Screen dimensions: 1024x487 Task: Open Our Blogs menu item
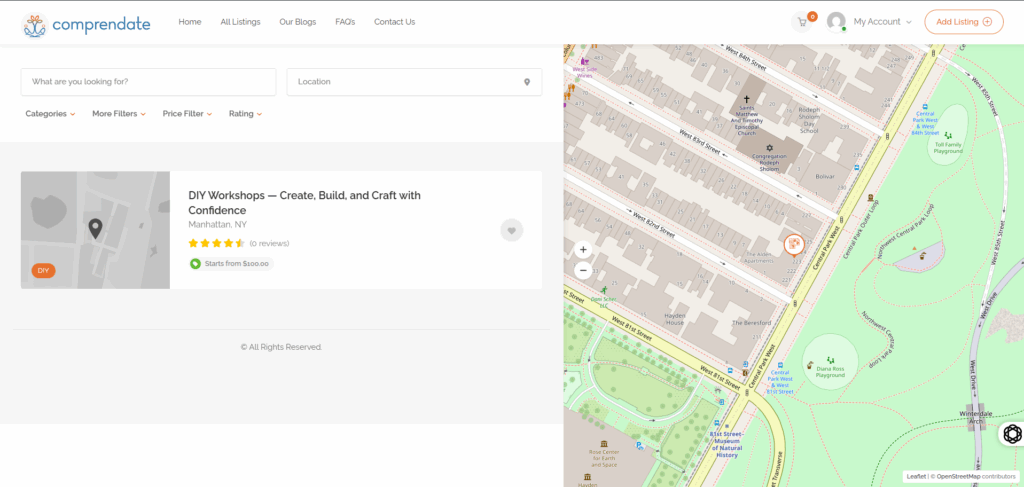298,22
